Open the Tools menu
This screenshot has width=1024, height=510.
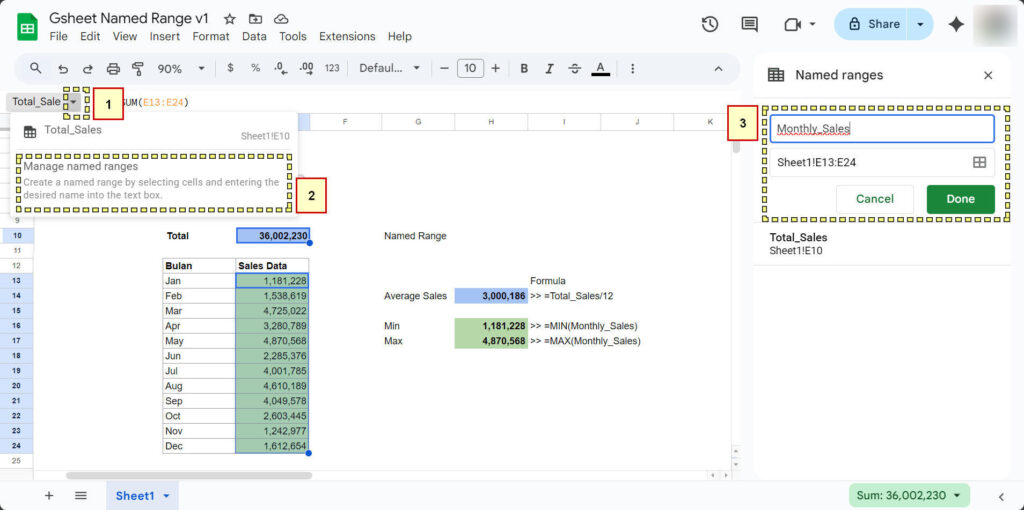(293, 37)
